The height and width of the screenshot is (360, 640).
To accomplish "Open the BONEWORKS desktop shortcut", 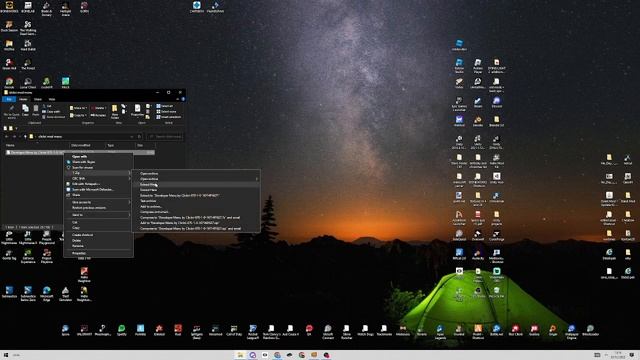I will [x=9, y=7].
